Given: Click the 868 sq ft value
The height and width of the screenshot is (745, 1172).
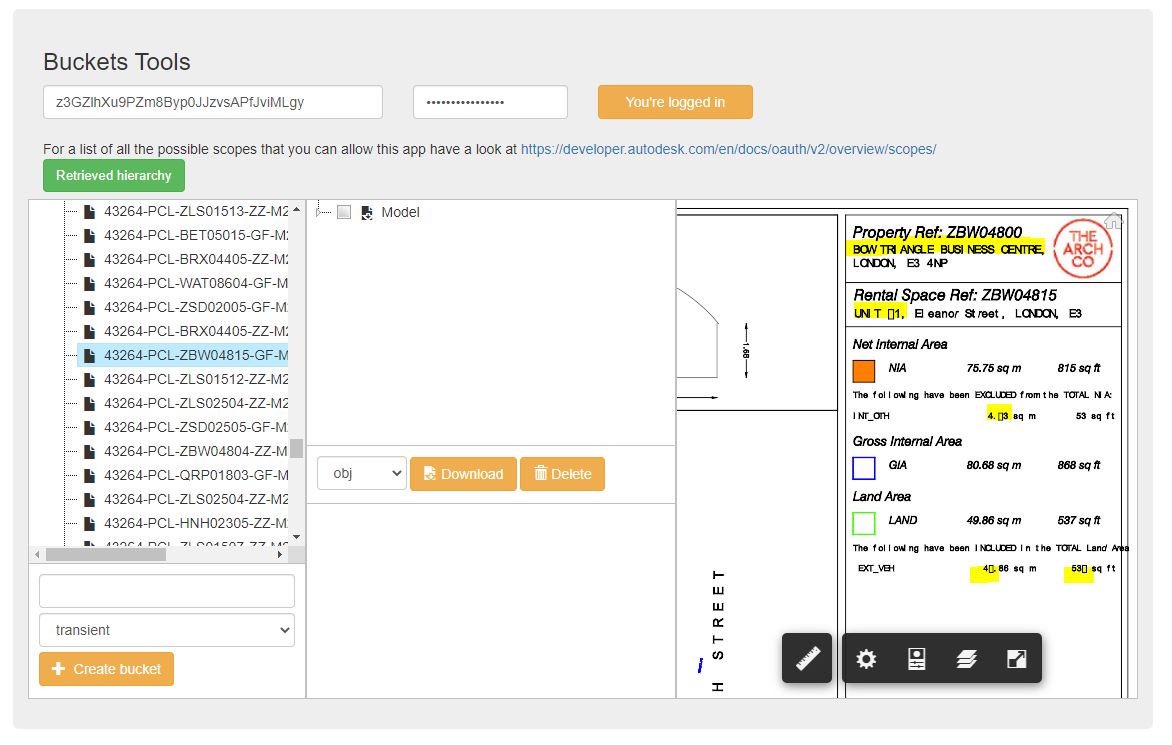Looking at the screenshot, I should 1079,466.
